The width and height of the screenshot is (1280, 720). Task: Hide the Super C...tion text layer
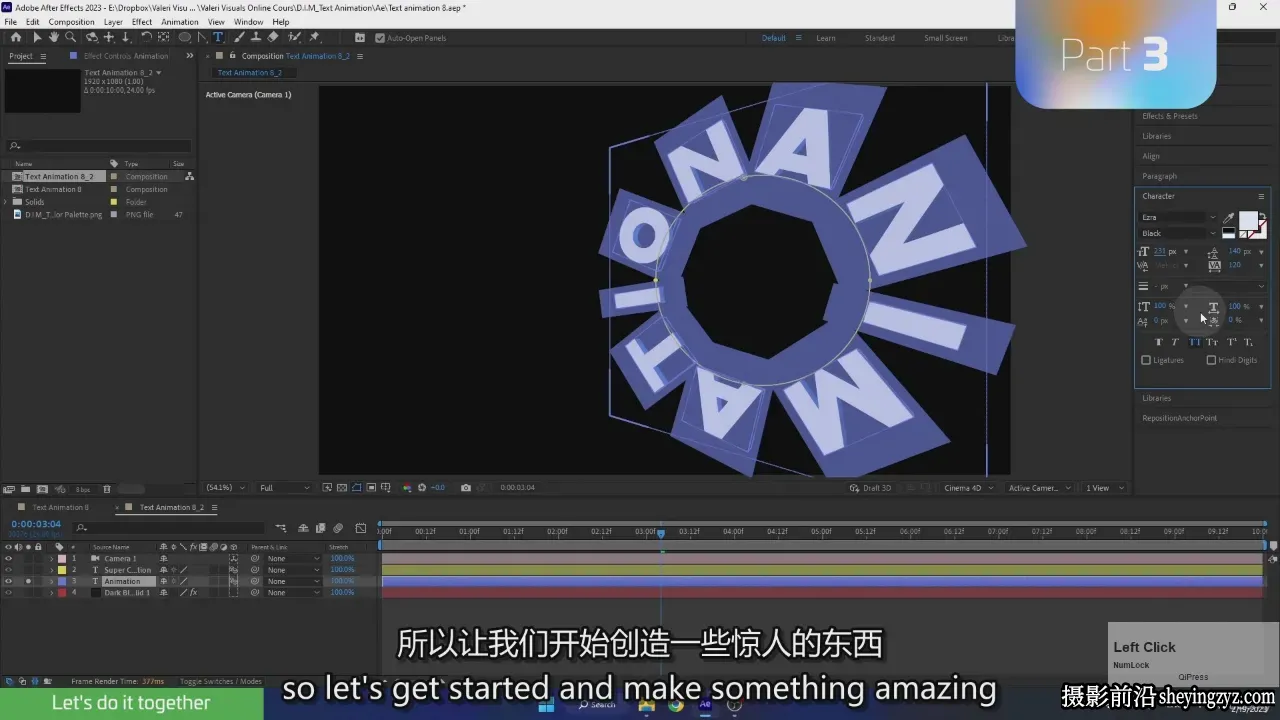coord(8,570)
